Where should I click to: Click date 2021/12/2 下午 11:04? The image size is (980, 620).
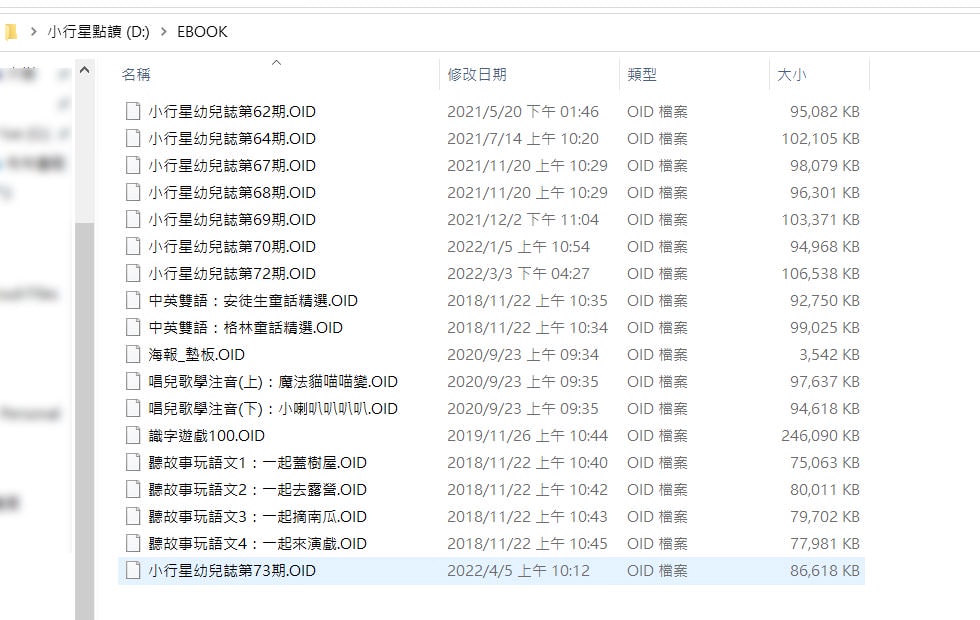(522, 219)
